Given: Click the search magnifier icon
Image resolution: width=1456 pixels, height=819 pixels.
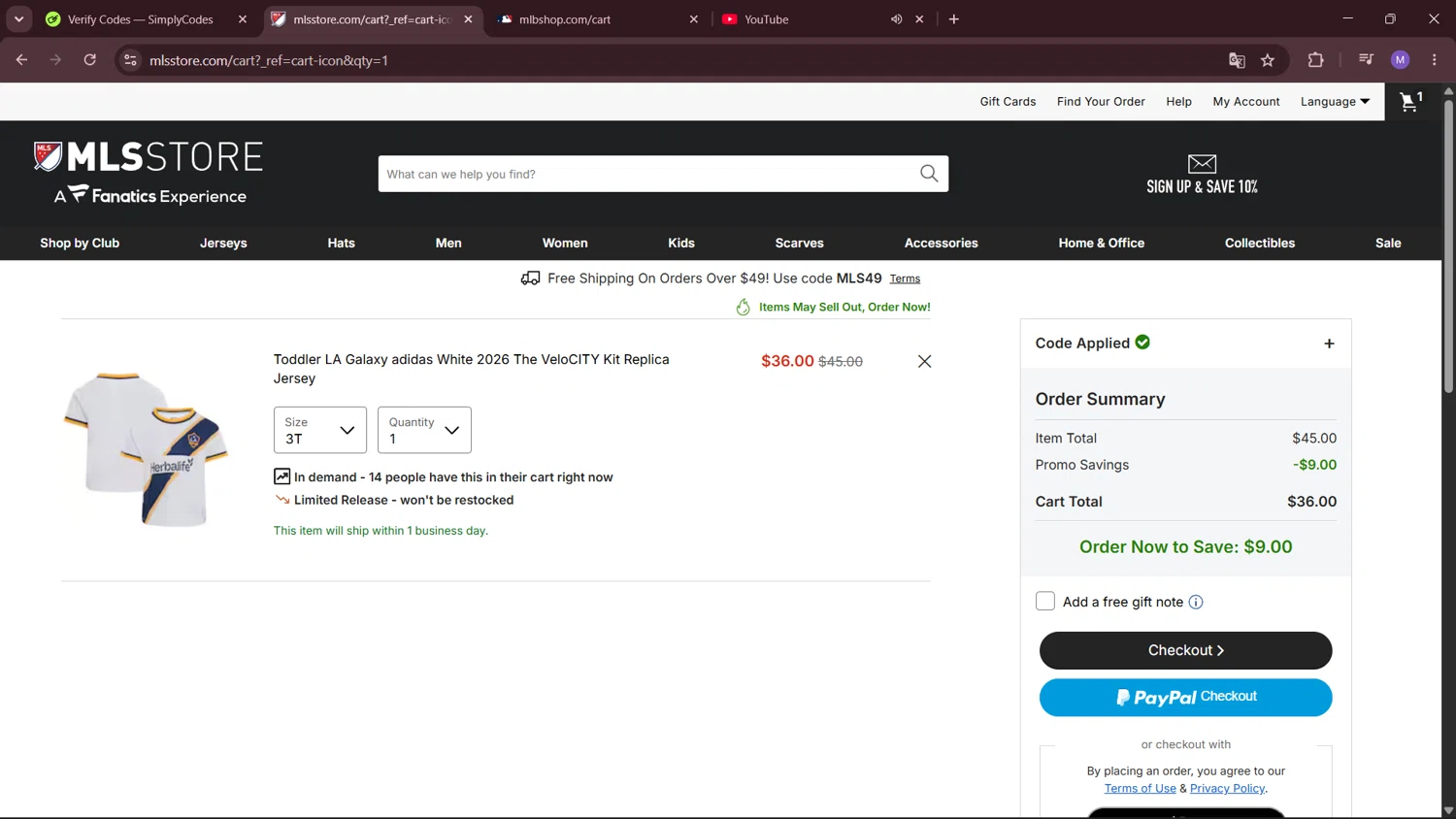Looking at the screenshot, I should click(x=929, y=174).
